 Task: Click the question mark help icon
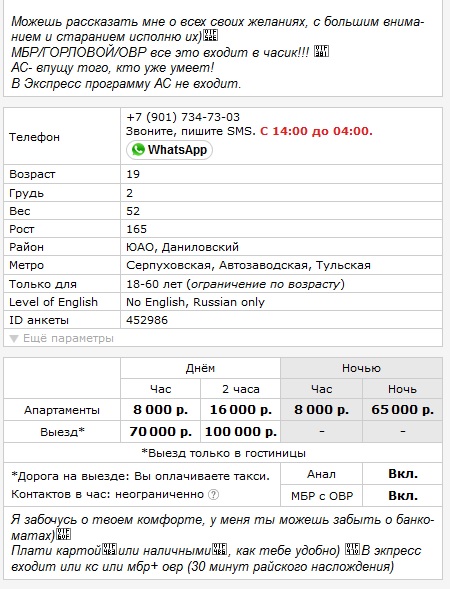(213, 494)
